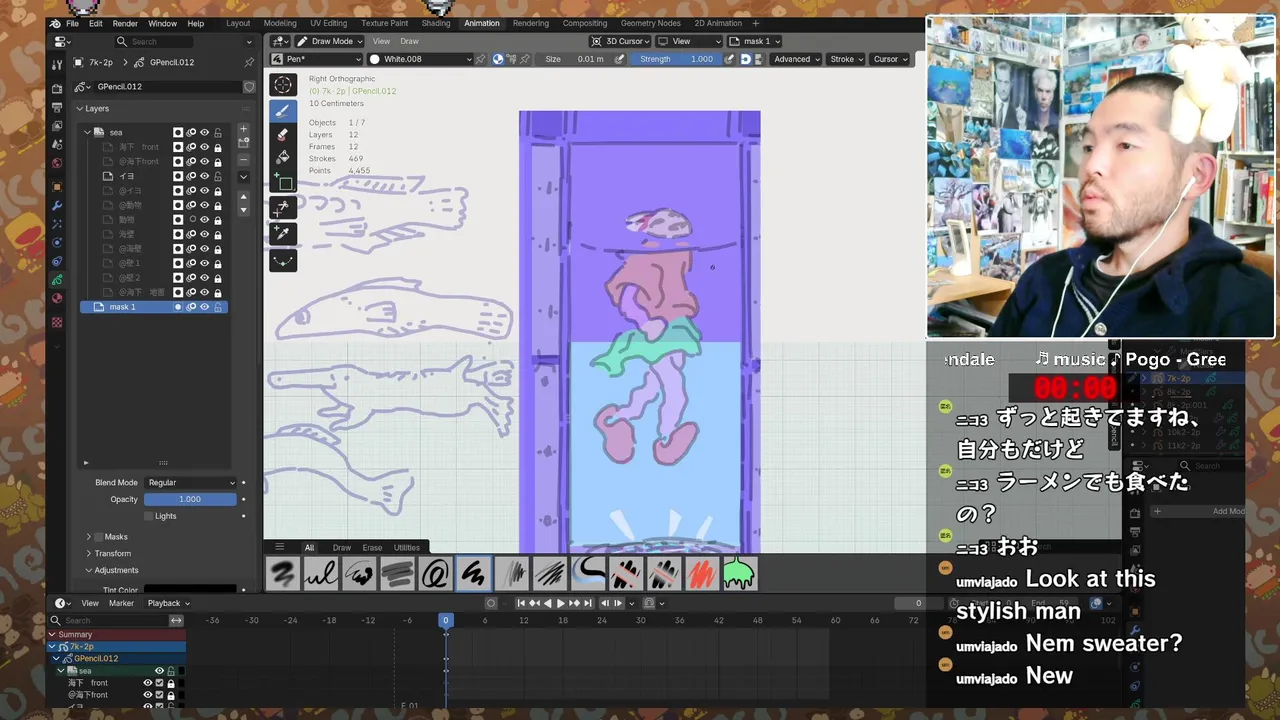Select the Box primitive tool
1280x720 pixels.
click(283, 182)
